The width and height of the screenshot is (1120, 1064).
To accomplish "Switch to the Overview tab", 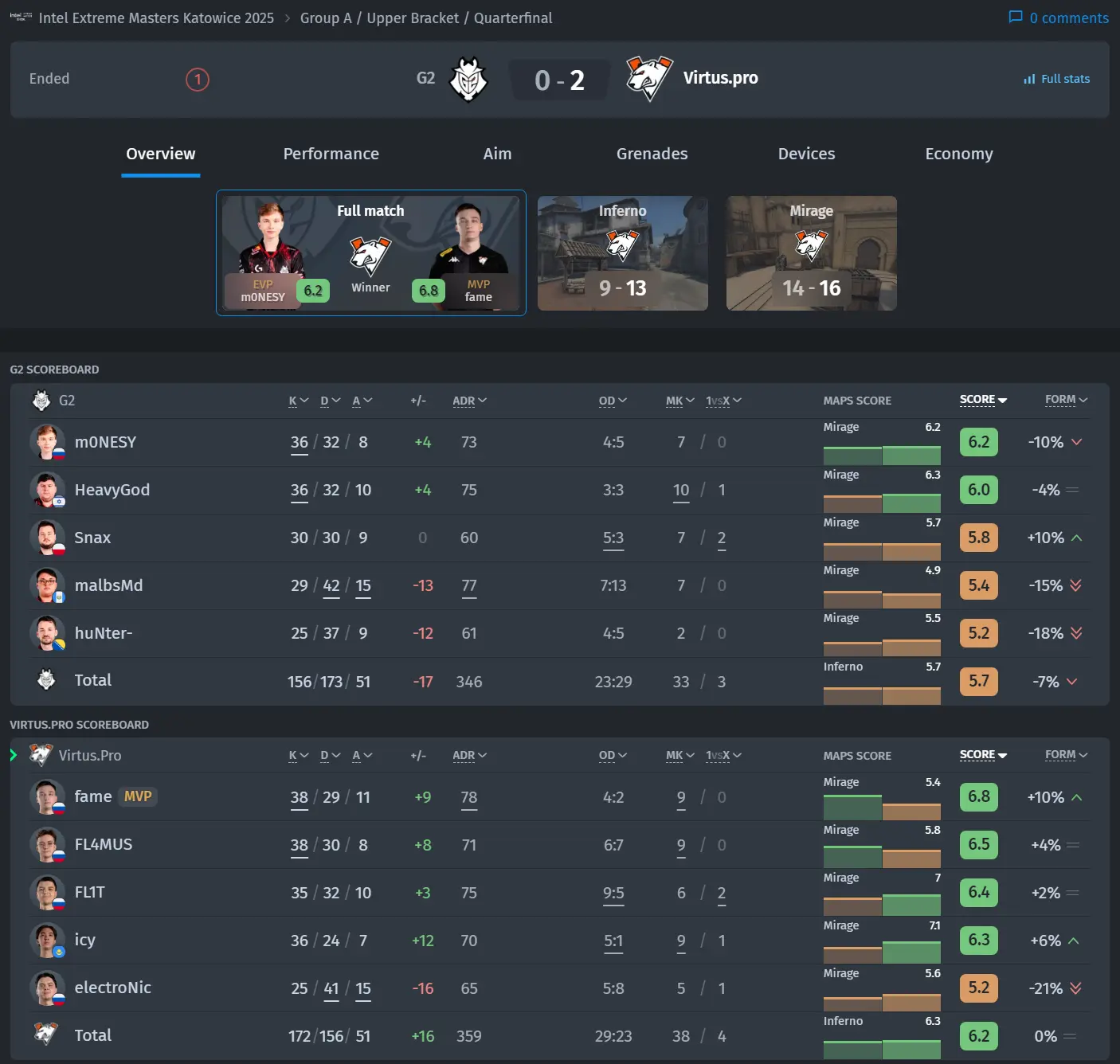I will (161, 154).
